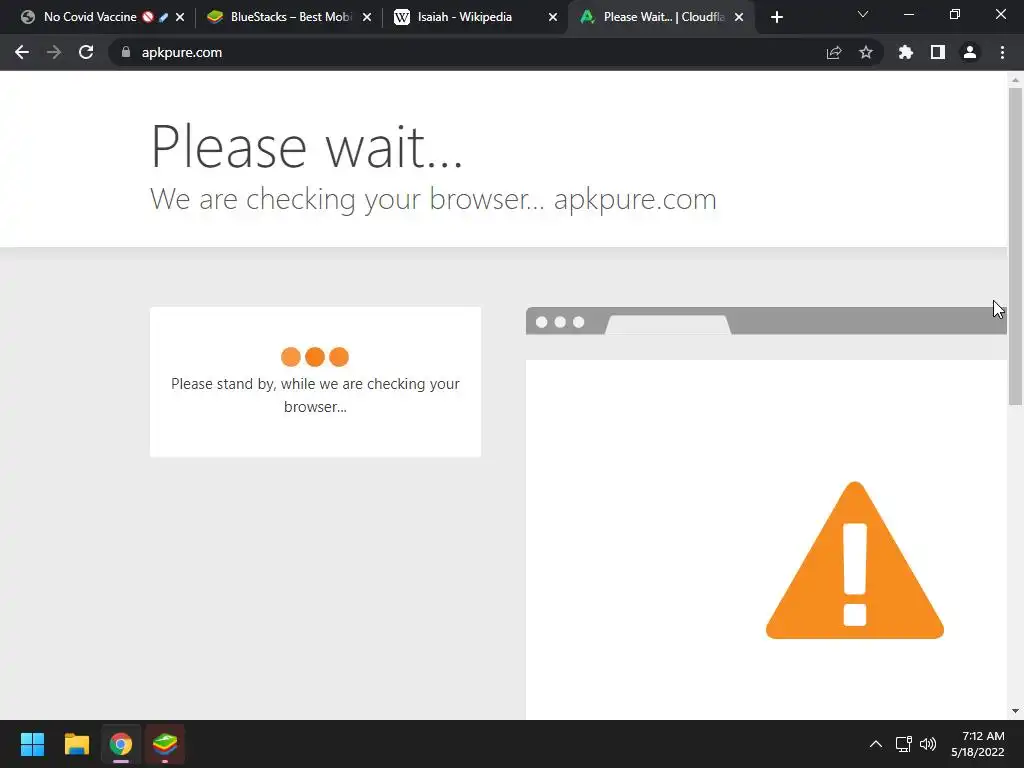This screenshot has width=1024, height=768.
Task: Switch to the No Covid Vaccine tab
Action: (90, 17)
